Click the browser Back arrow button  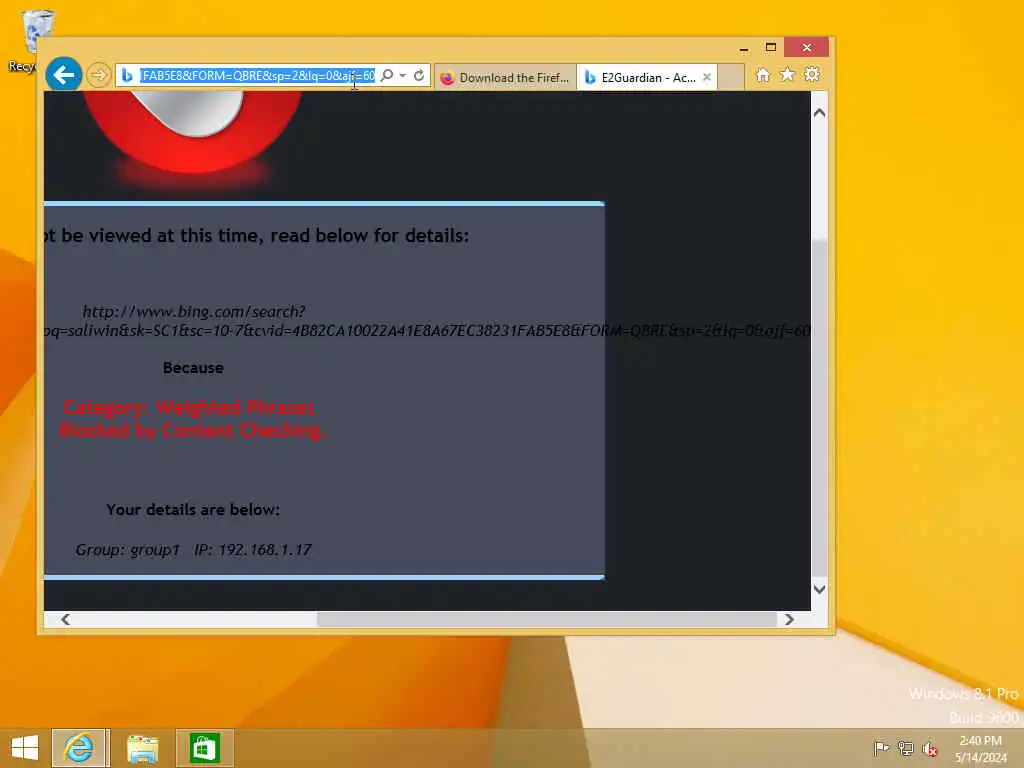63,74
